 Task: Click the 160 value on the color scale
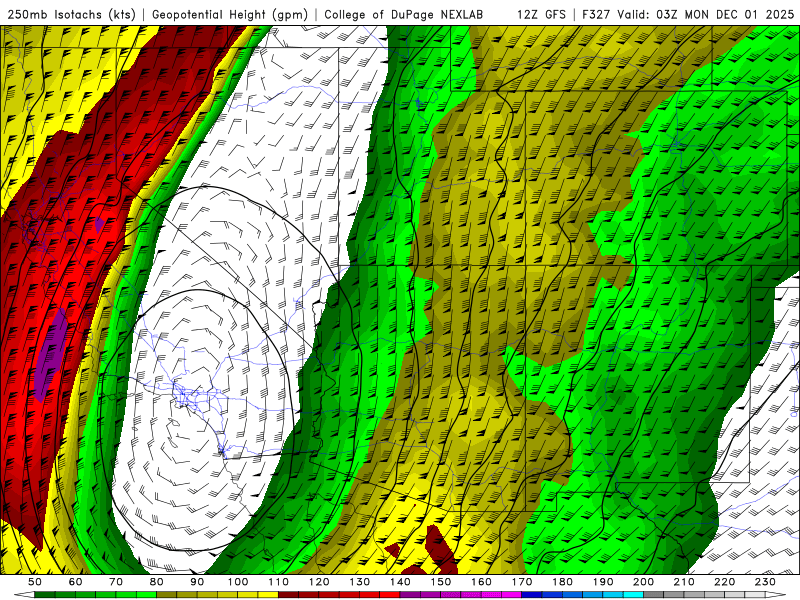point(482,582)
